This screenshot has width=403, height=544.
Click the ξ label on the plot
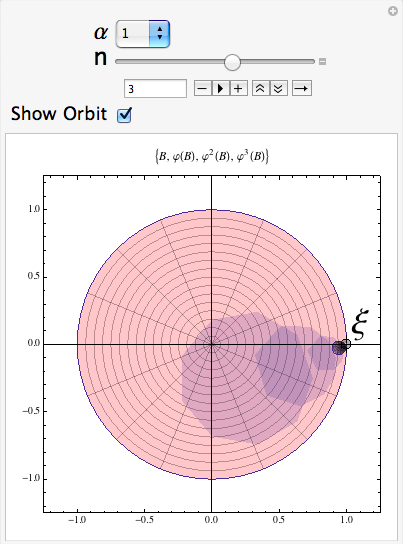(x=360, y=324)
